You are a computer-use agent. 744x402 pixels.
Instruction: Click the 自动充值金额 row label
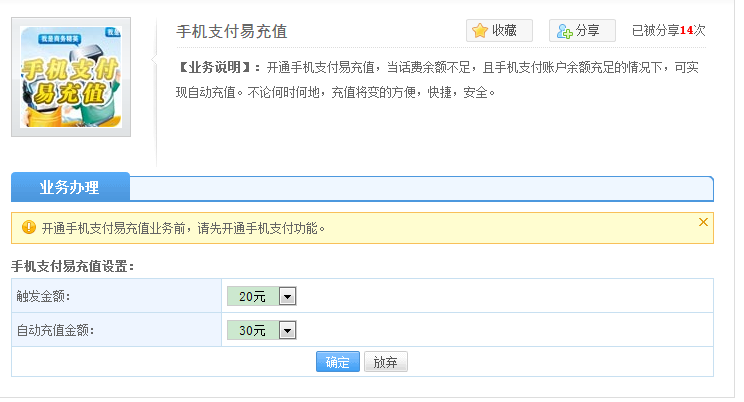[x=55, y=330]
